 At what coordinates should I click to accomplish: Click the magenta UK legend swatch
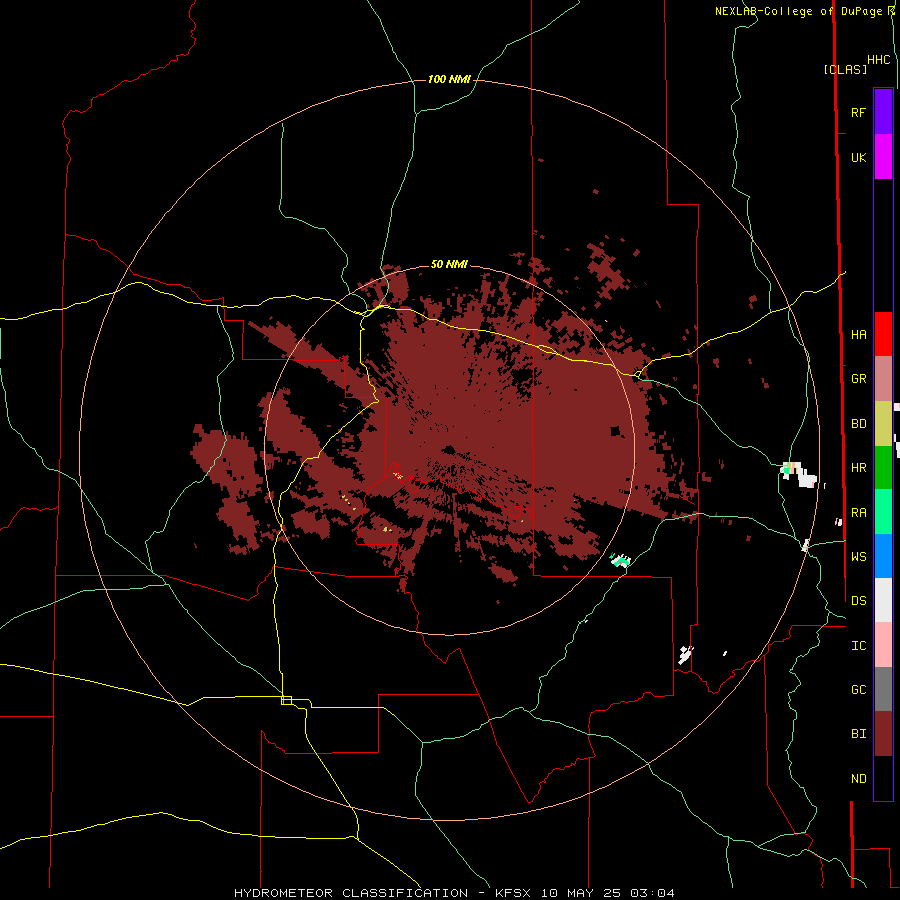883,157
